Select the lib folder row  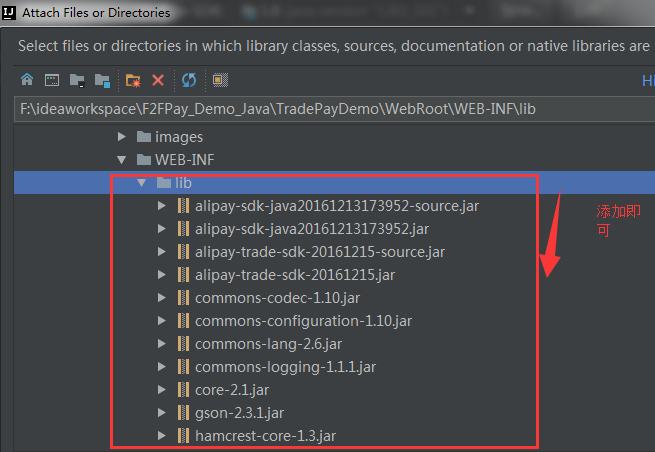coord(334,183)
